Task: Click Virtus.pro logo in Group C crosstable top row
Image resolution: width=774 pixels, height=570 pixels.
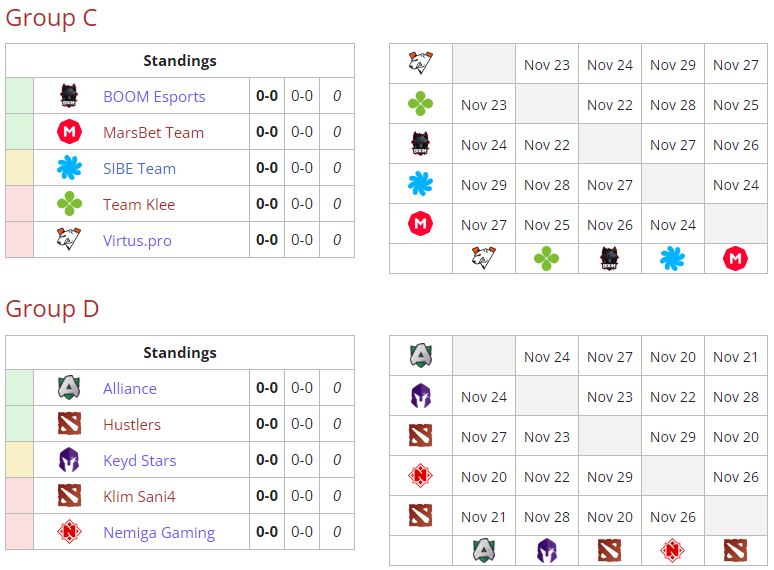Action: (x=421, y=63)
